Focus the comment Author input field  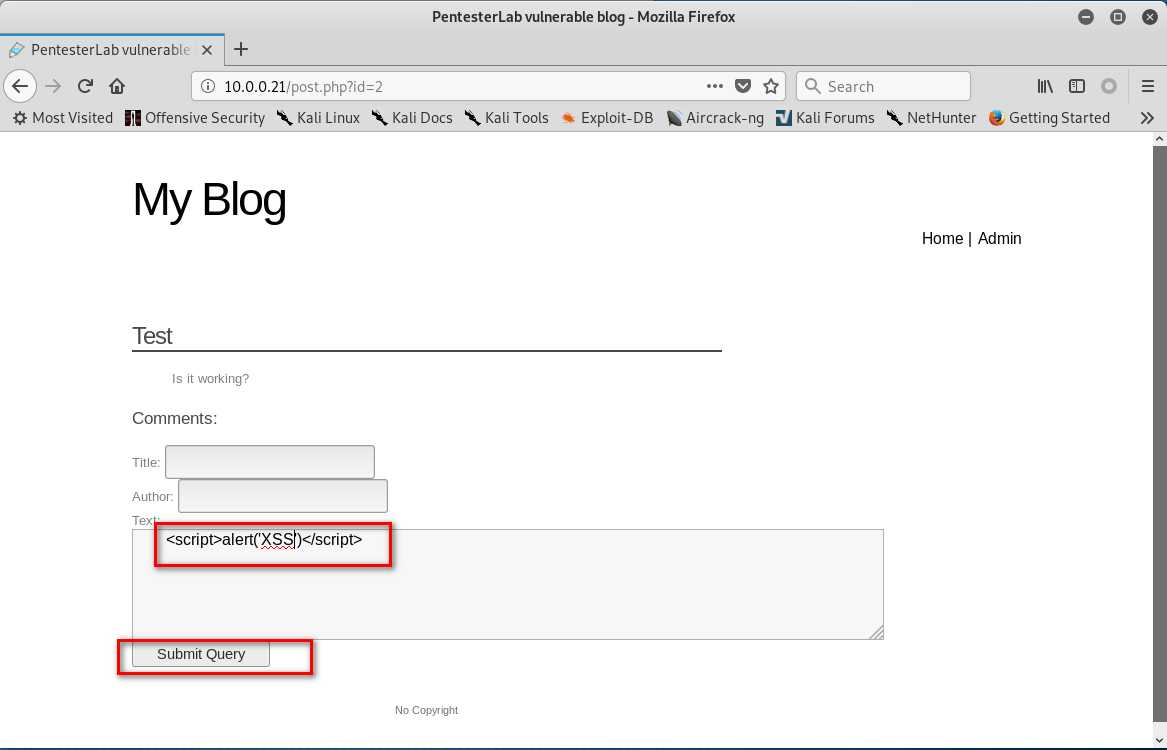(x=283, y=496)
